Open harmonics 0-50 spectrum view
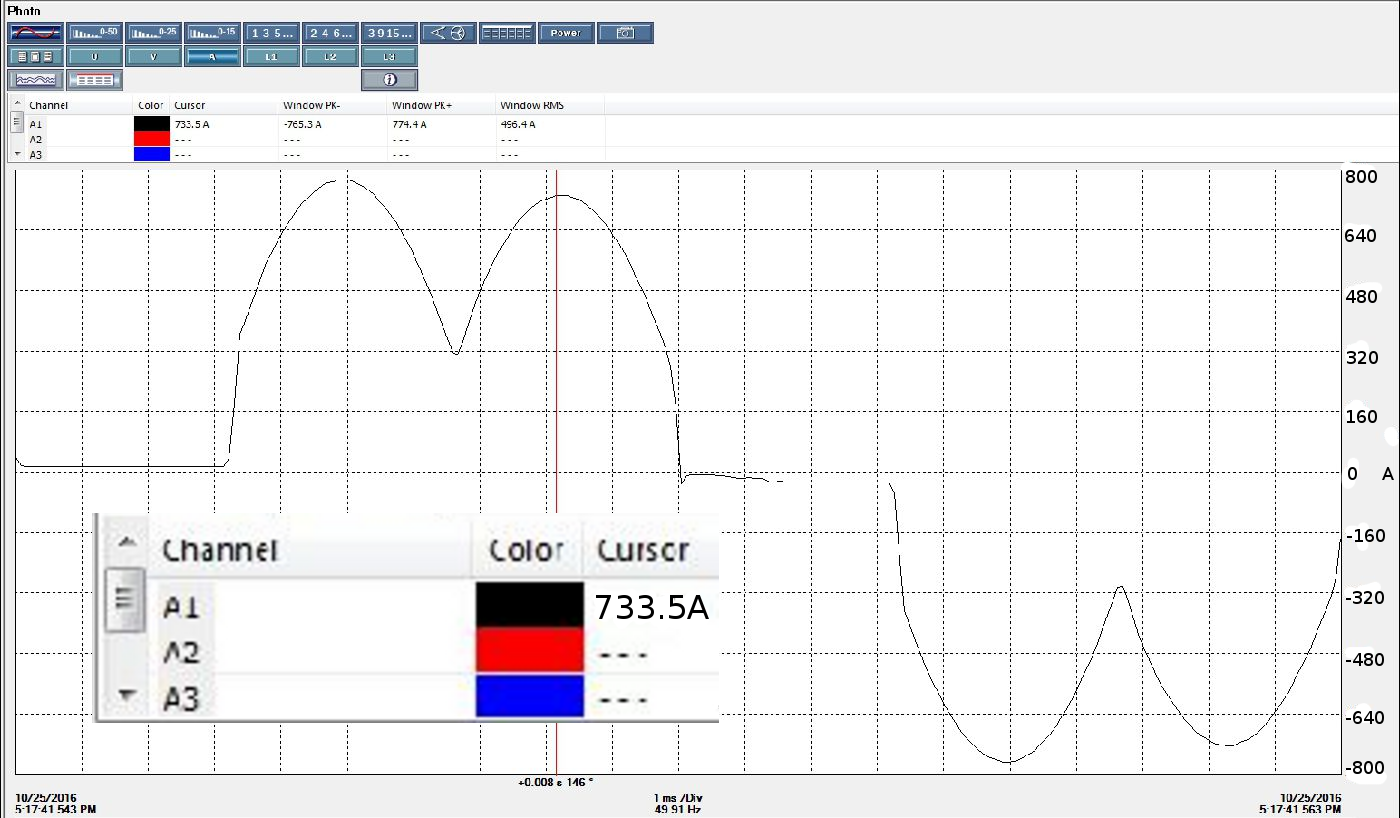The height and width of the screenshot is (818, 1400). (95, 33)
